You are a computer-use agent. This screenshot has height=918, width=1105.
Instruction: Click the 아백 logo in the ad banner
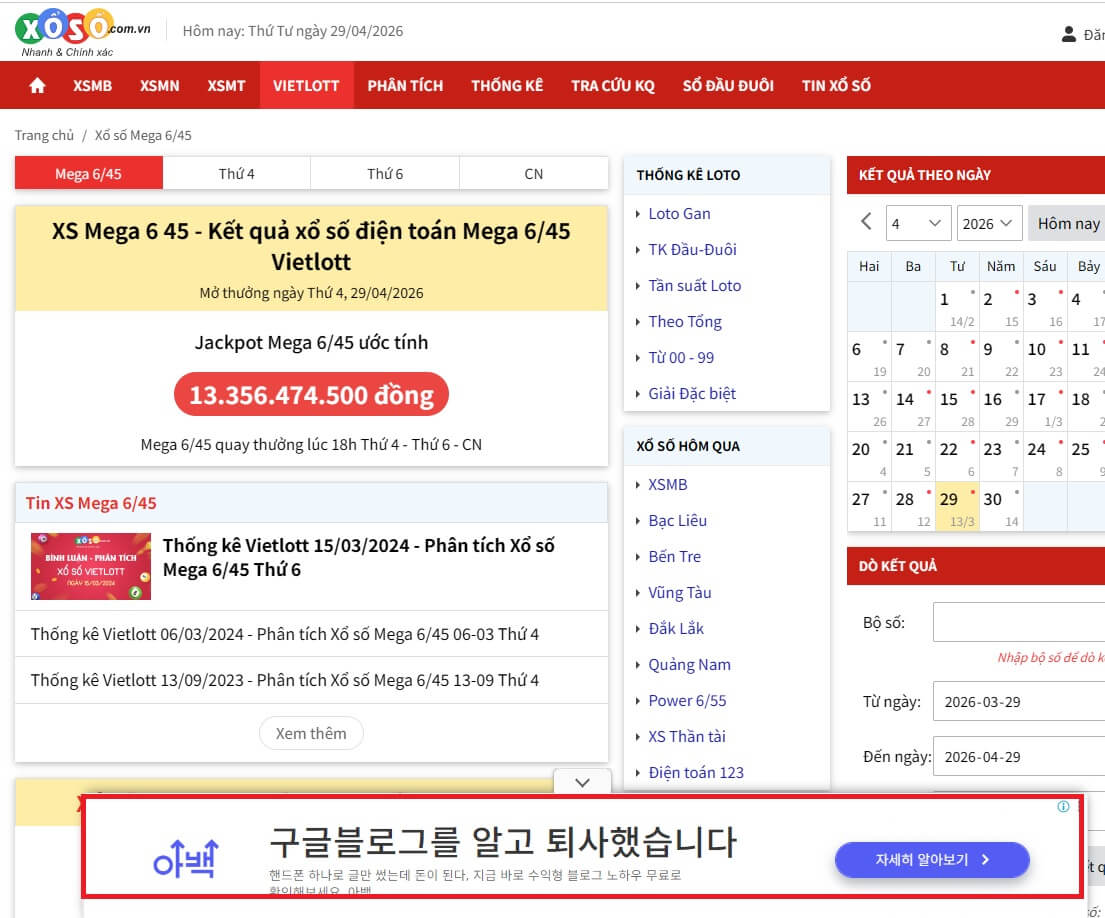tap(186, 858)
